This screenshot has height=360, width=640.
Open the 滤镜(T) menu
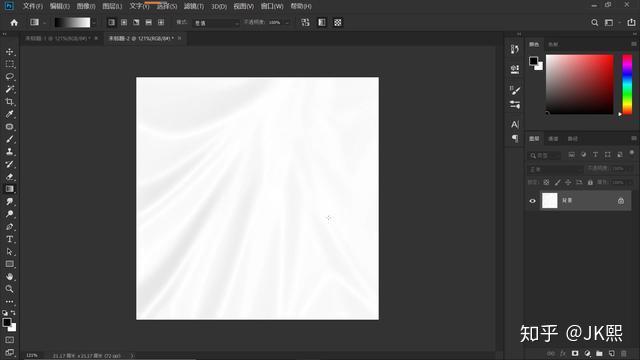[193, 6]
